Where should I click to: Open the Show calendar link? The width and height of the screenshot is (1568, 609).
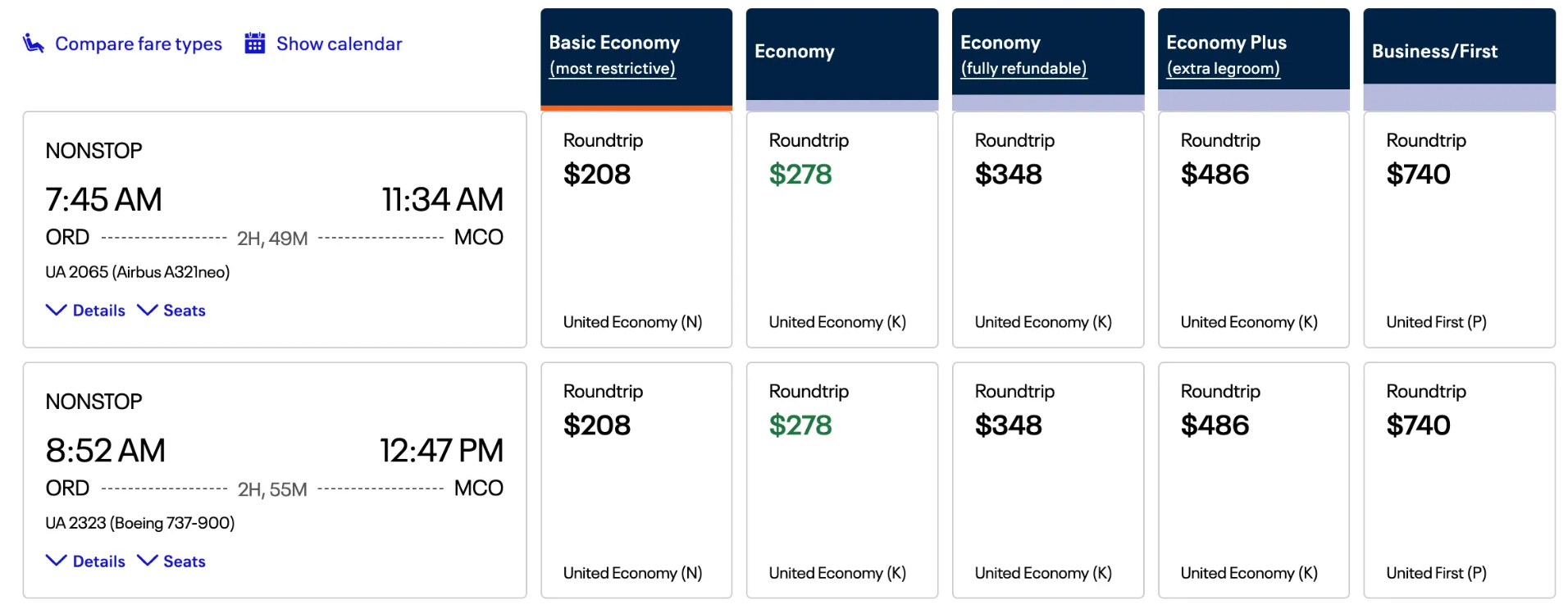click(x=340, y=43)
